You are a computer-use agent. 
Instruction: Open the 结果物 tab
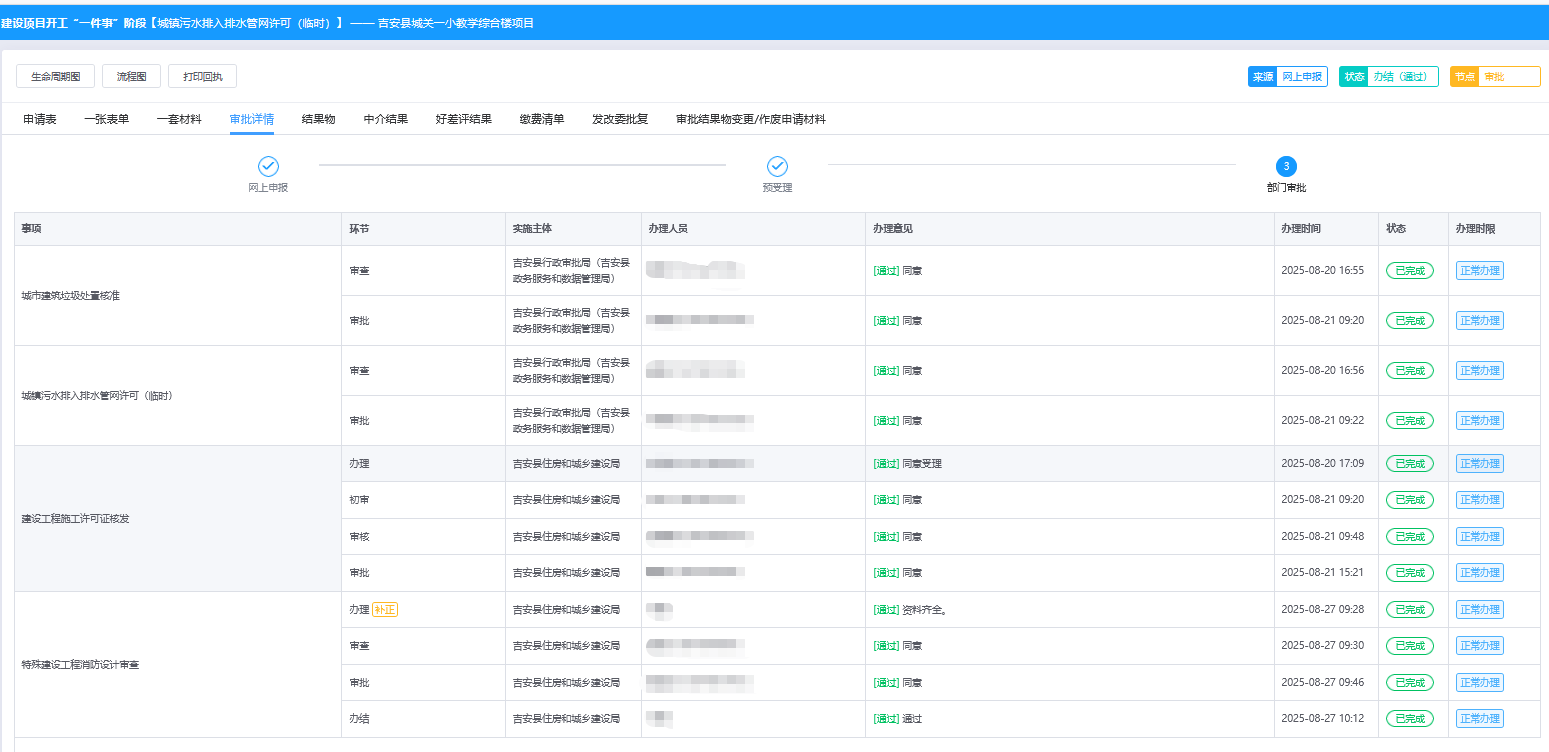coord(318,119)
